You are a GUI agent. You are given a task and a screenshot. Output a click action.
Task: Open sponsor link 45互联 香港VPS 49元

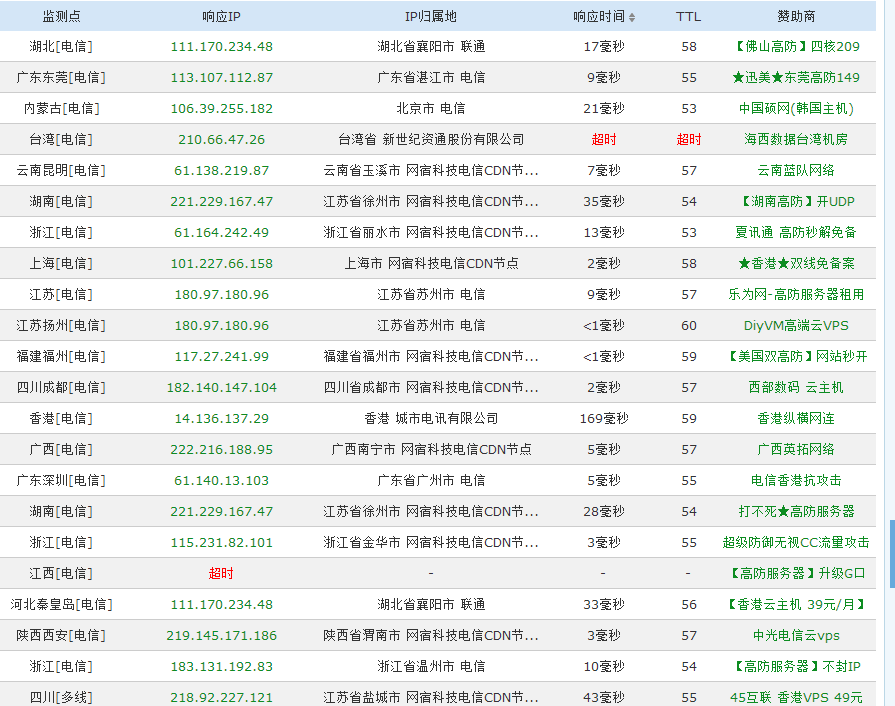pyautogui.click(x=796, y=697)
